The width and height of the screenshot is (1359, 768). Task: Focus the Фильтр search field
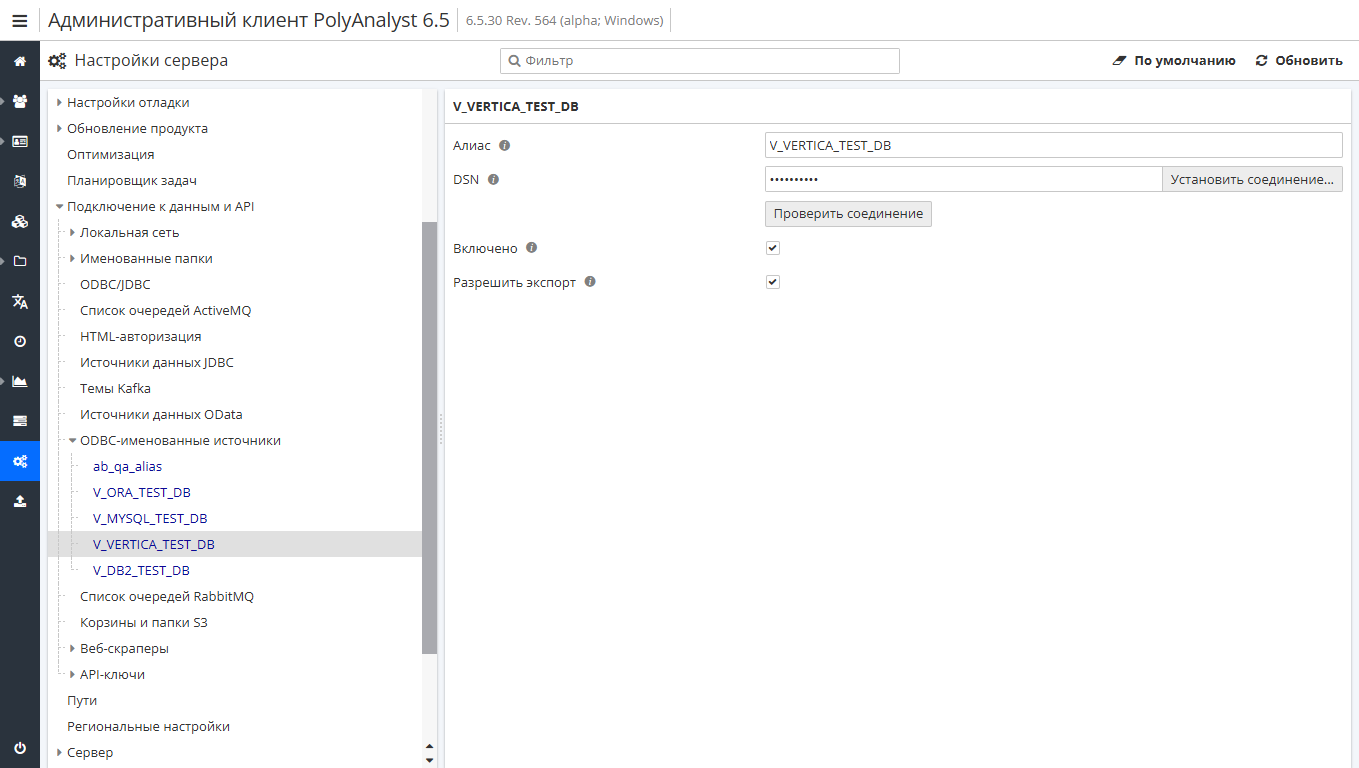[700, 61]
